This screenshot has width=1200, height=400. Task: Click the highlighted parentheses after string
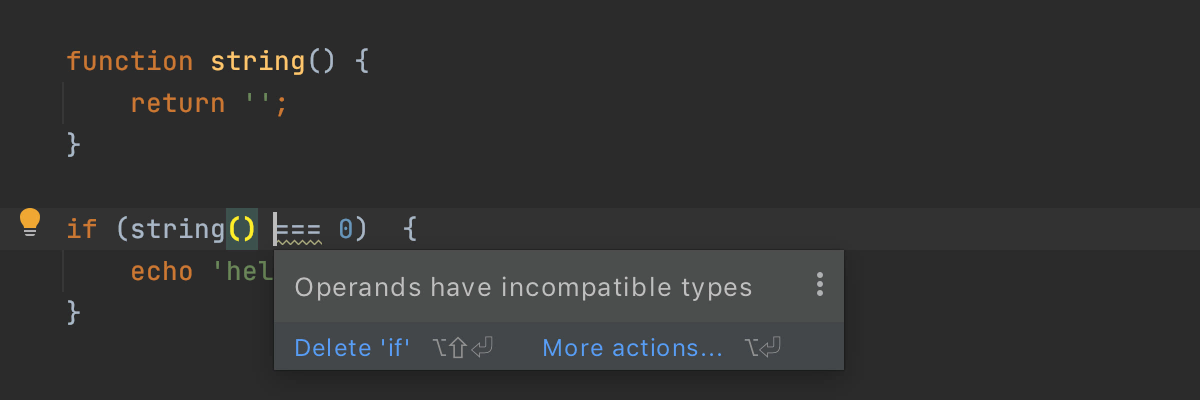click(242, 230)
